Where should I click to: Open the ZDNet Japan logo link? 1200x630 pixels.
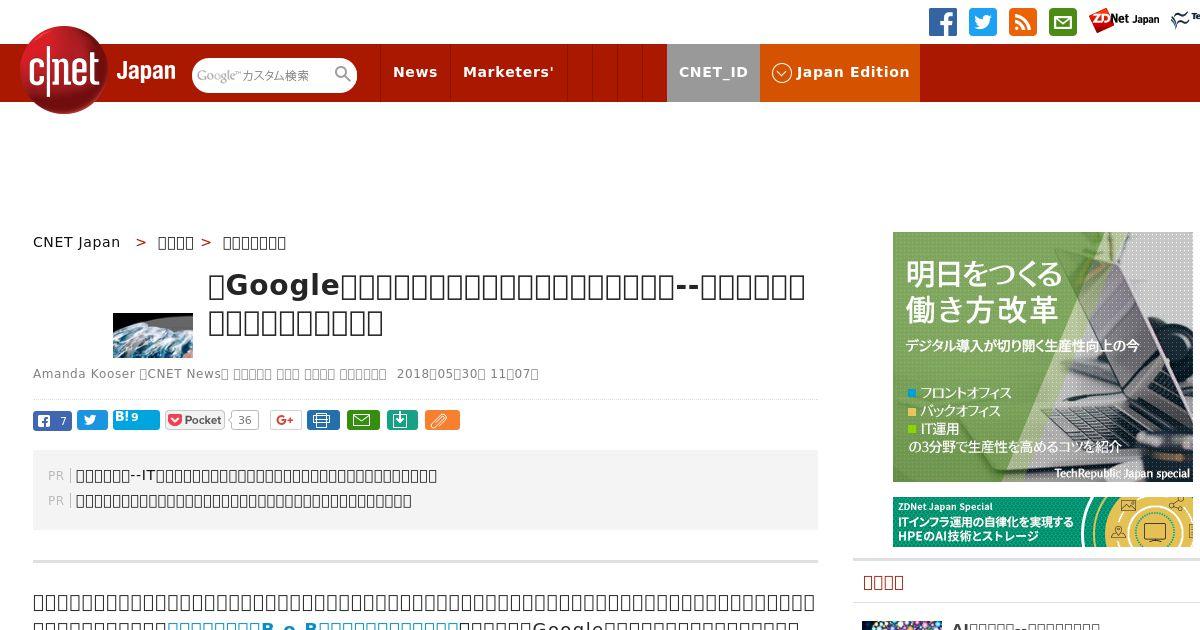(1124, 20)
